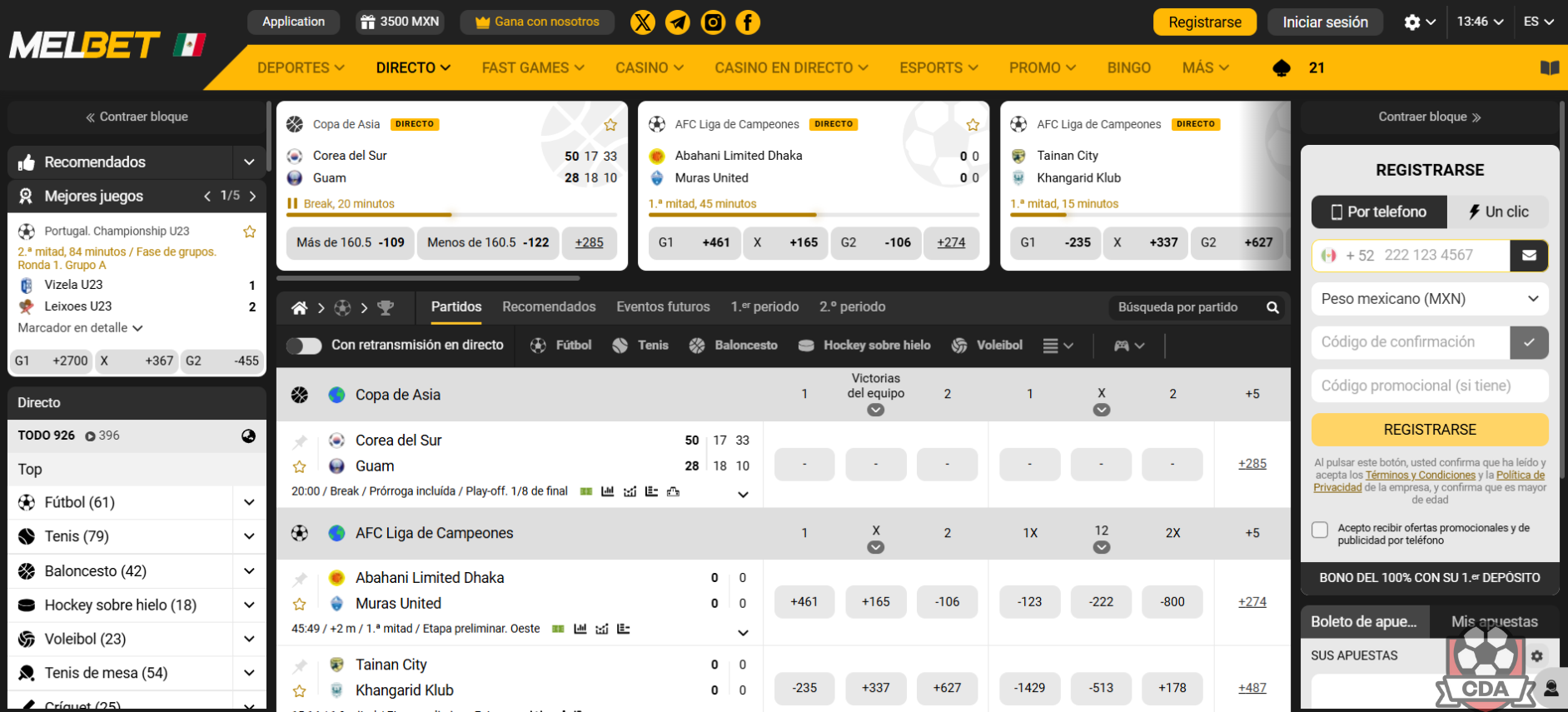Screen dimensions: 1568x712
Task: Open the Peso mexicano (MXN) currency dropdown
Action: [1430, 299]
